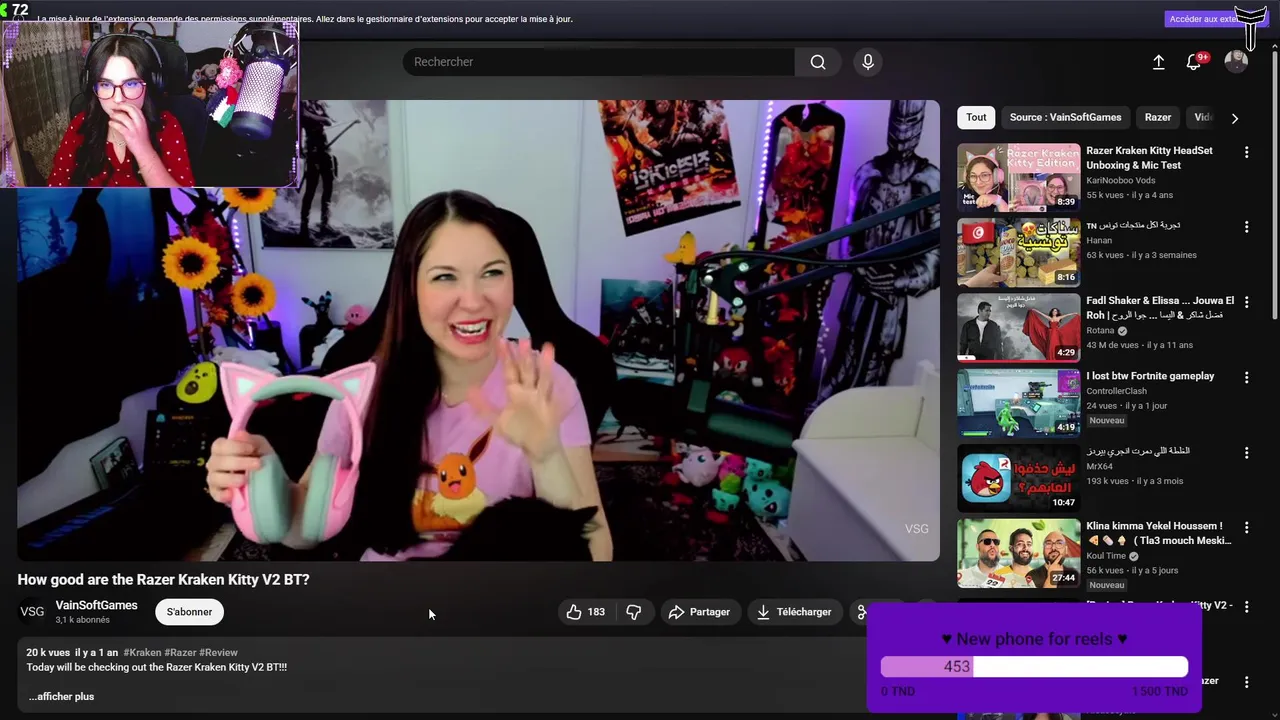Viewport: 1280px width, 720px height.
Task: Open the account avatar menu
Action: click(x=1236, y=62)
